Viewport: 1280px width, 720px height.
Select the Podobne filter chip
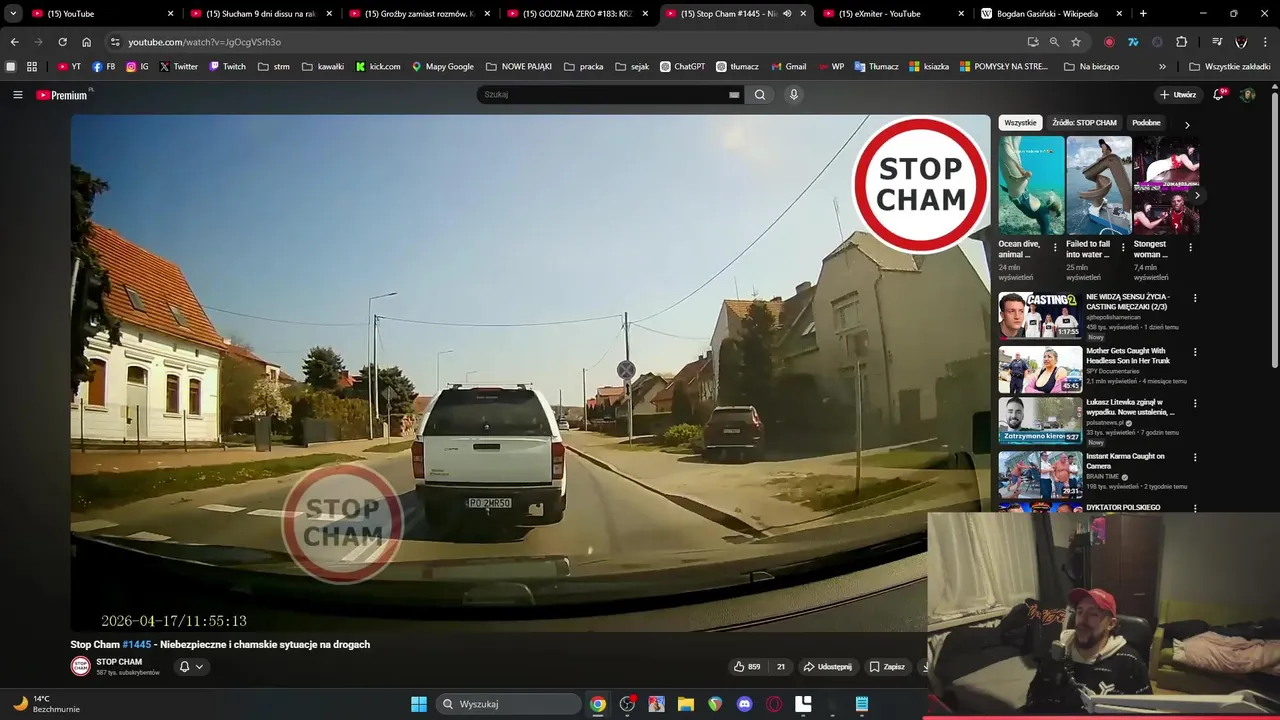click(x=1146, y=123)
